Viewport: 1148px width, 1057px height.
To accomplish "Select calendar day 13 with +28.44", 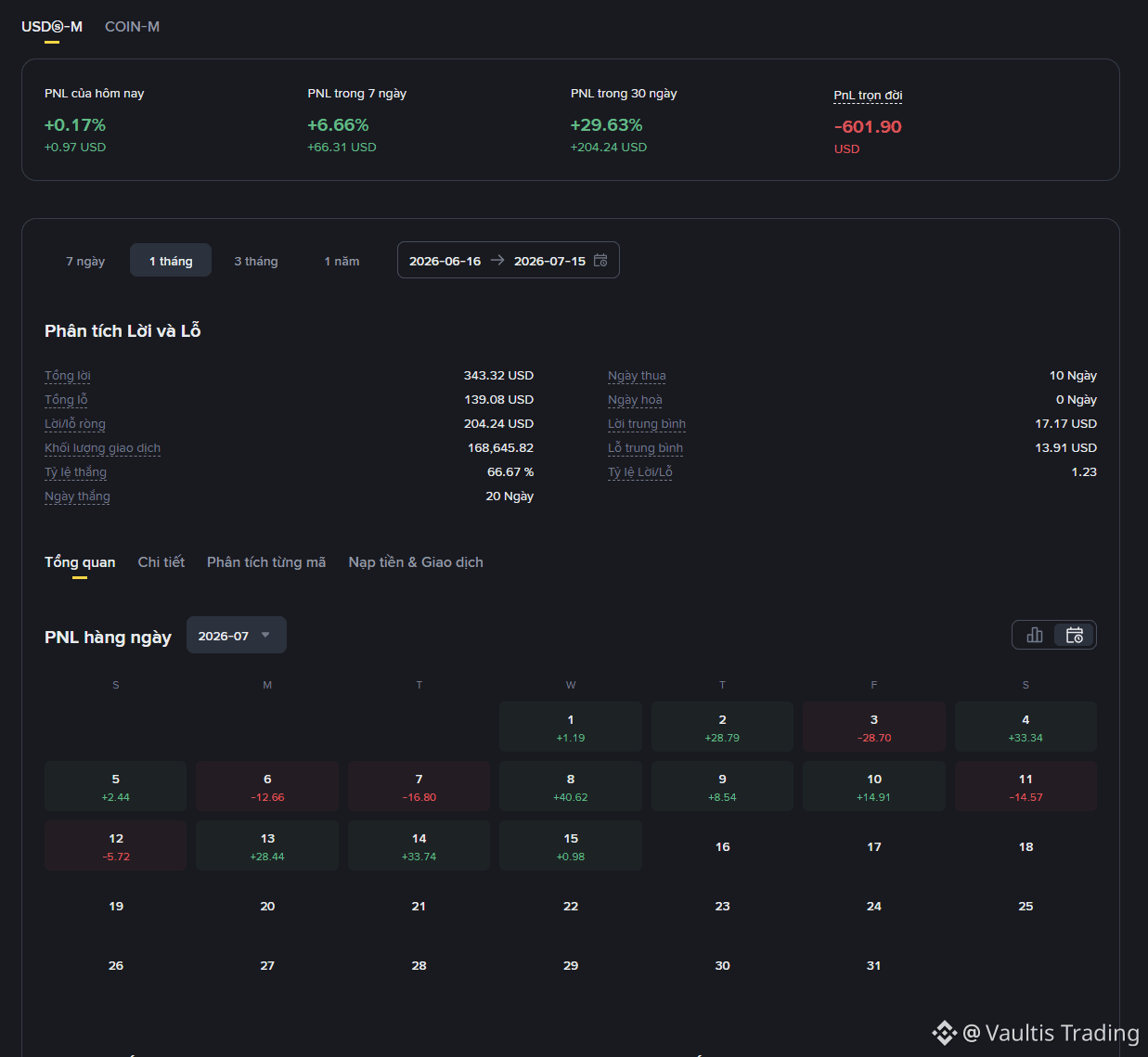I will pos(267,845).
